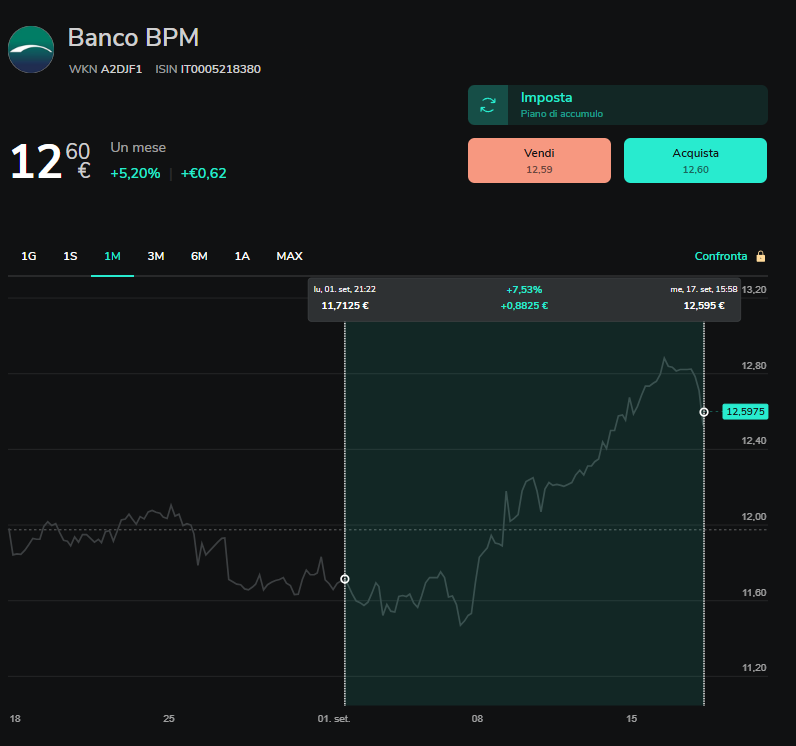Image resolution: width=796 pixels, height=746 pixels.
Task: Select the 1M time range tab
Action: (x=112, y=256)
